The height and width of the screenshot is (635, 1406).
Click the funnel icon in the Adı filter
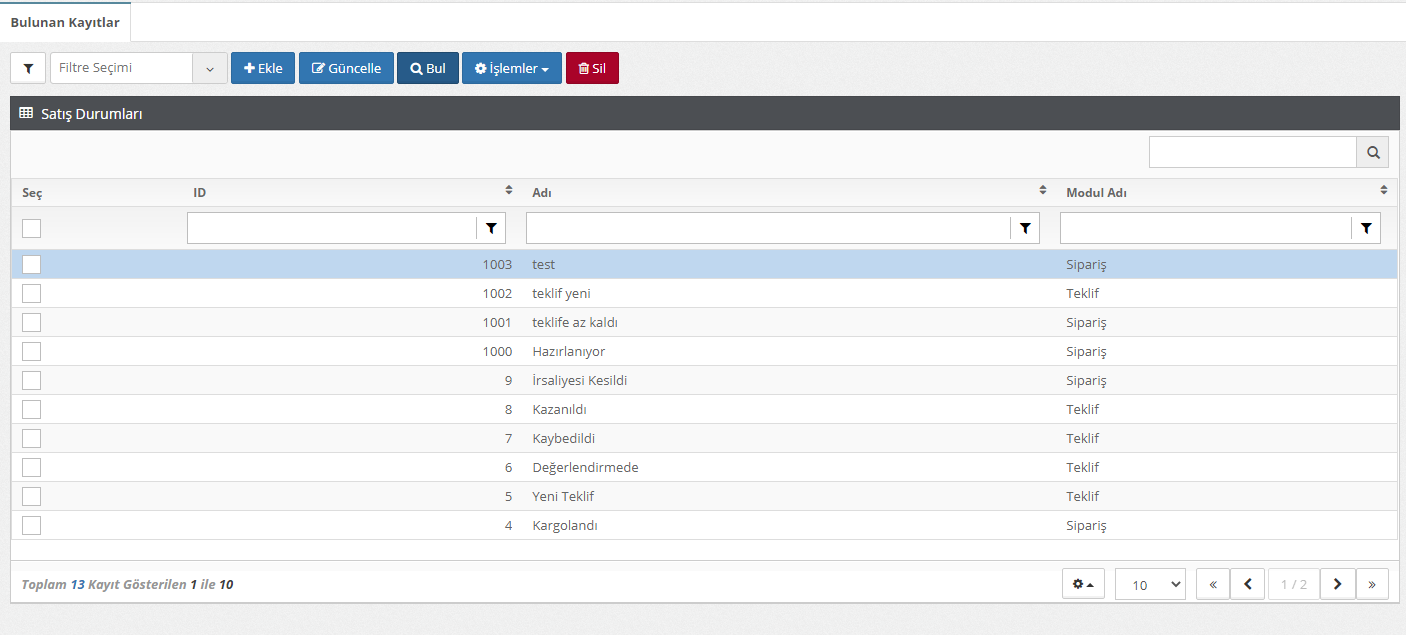1025,228
